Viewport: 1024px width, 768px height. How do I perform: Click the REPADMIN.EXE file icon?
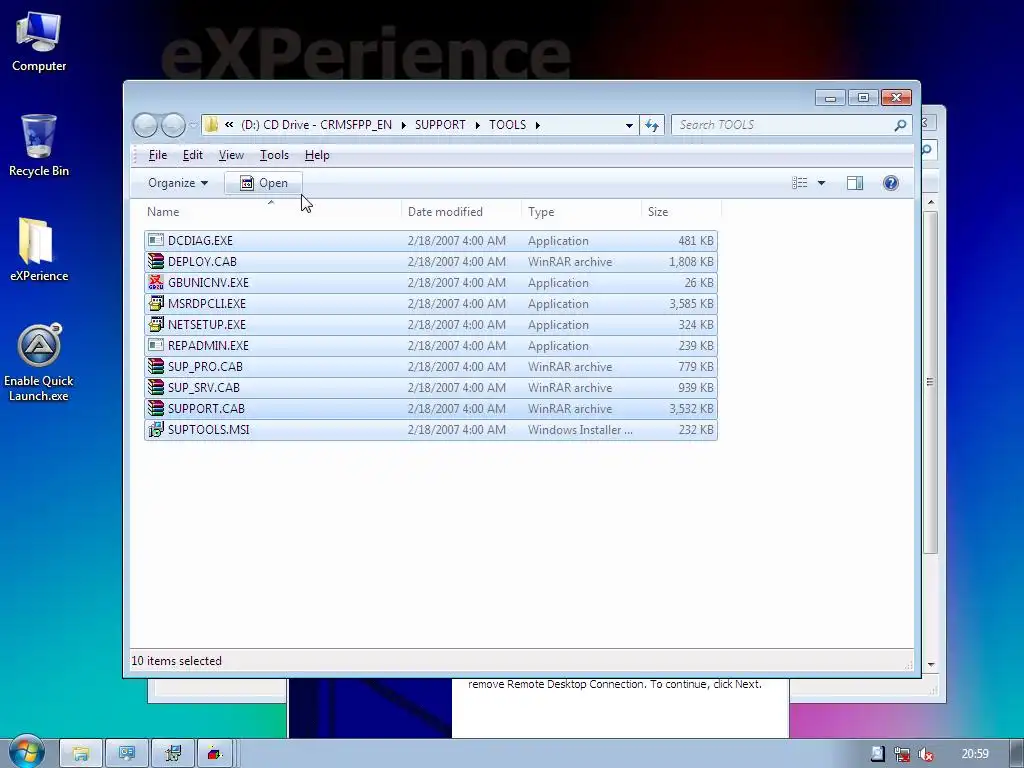[x=155, y=345]
